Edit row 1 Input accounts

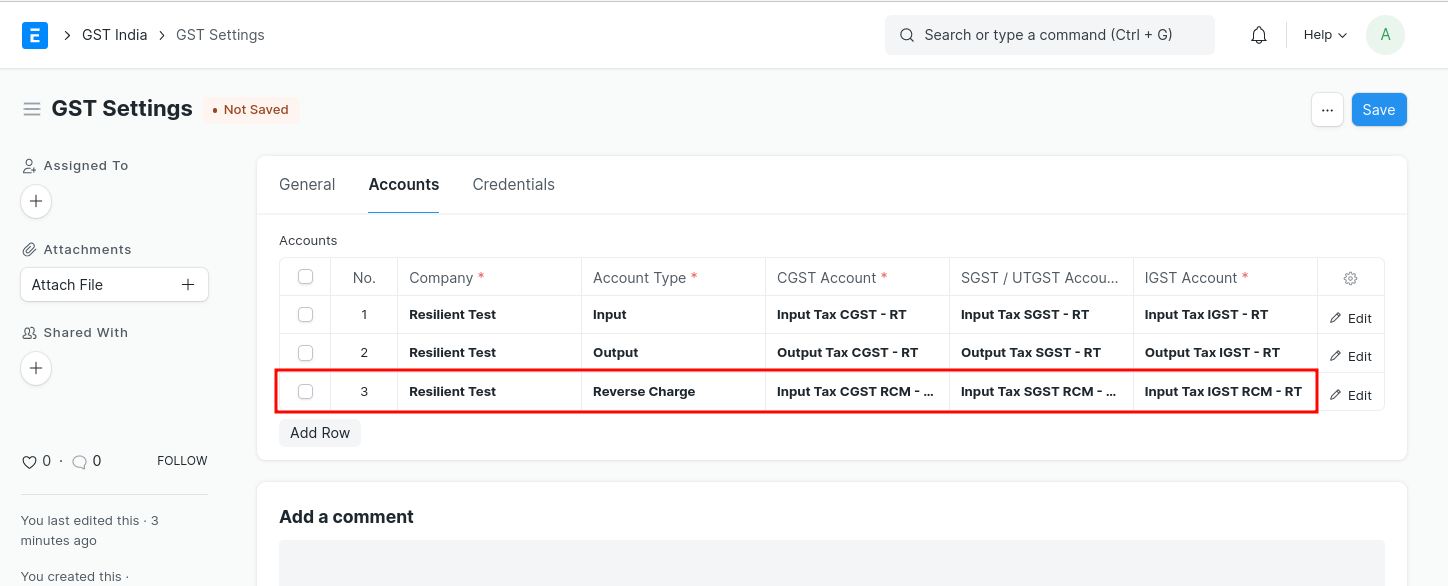click(1350, 318)
